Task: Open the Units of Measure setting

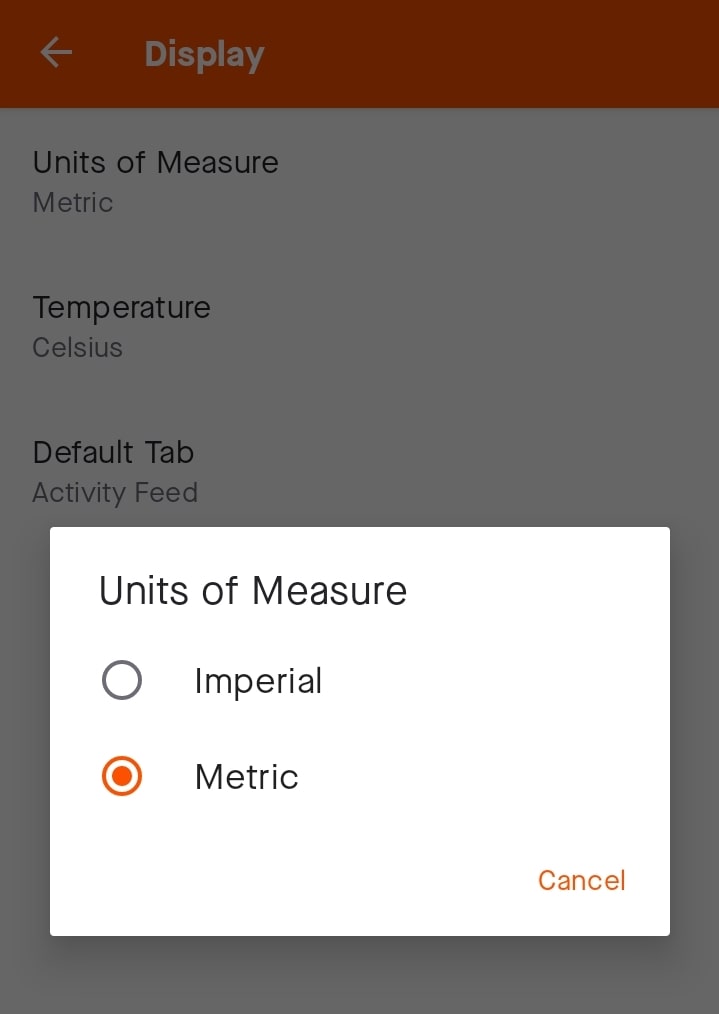Action: (155, 163)
